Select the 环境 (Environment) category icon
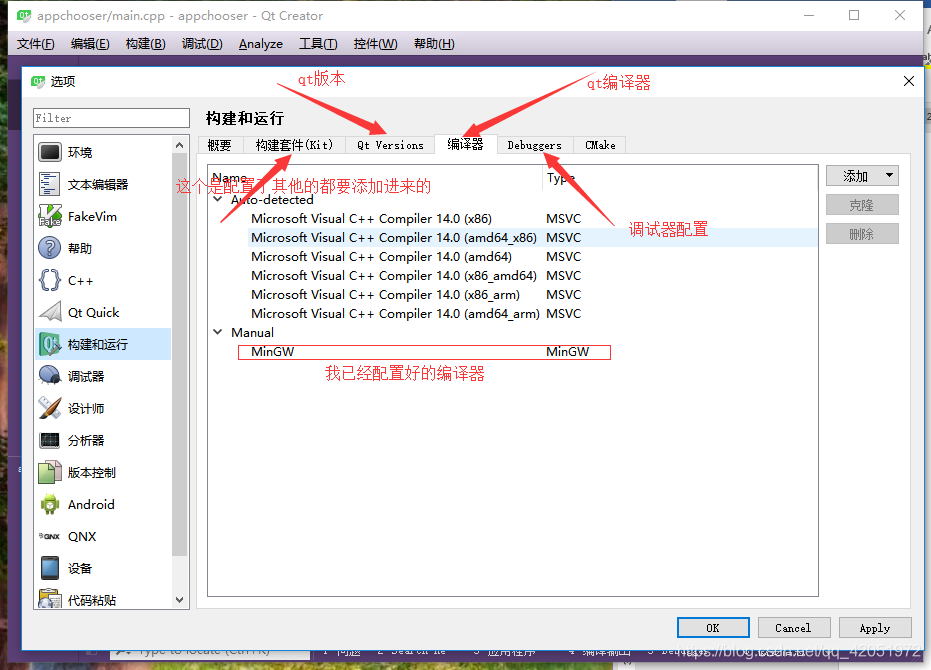Image resolution: width=931 pixels, height=670 pixels. [x=50, y=152]
